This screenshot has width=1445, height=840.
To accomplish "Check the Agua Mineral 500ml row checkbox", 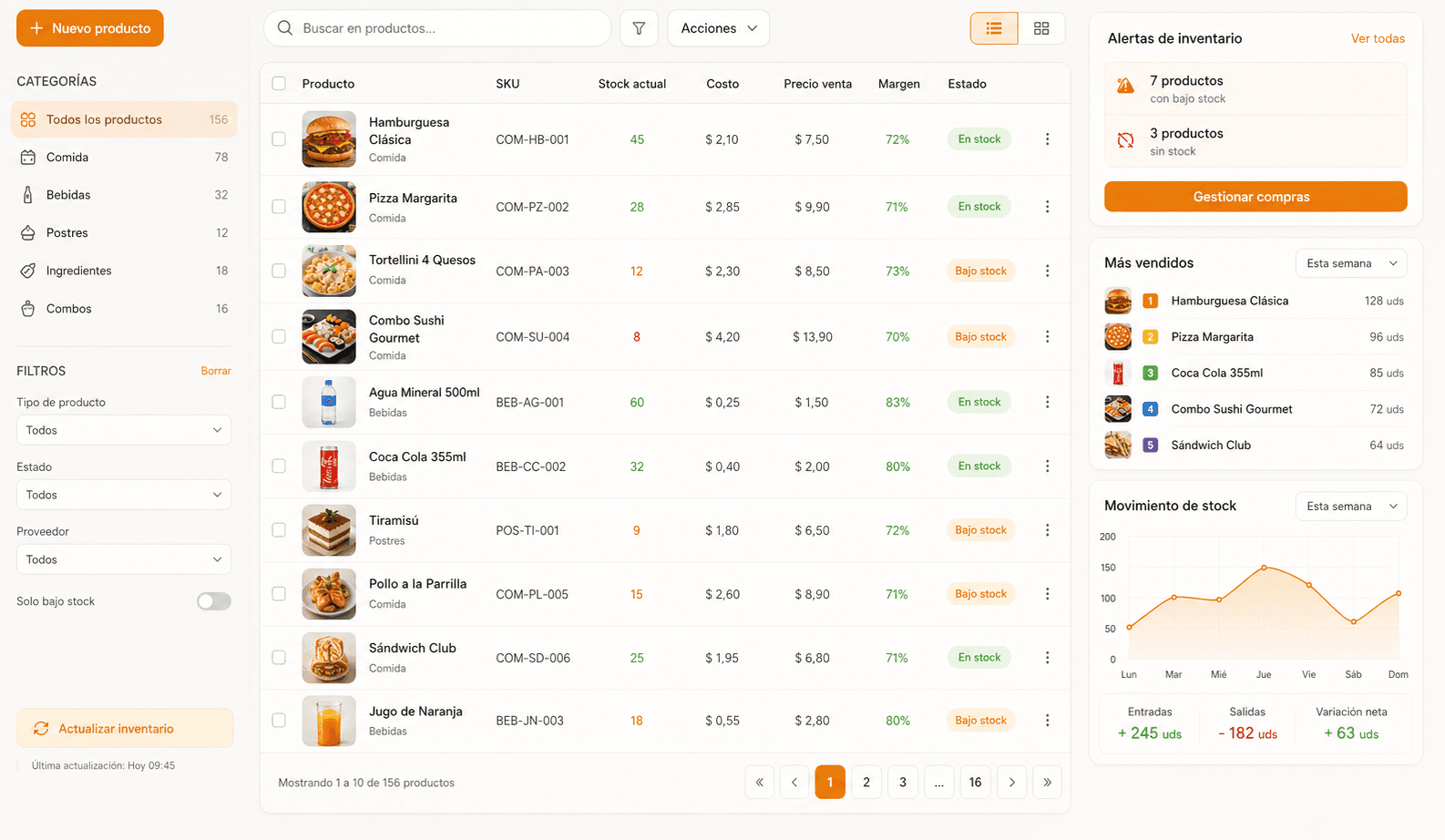I will point(279,402).
